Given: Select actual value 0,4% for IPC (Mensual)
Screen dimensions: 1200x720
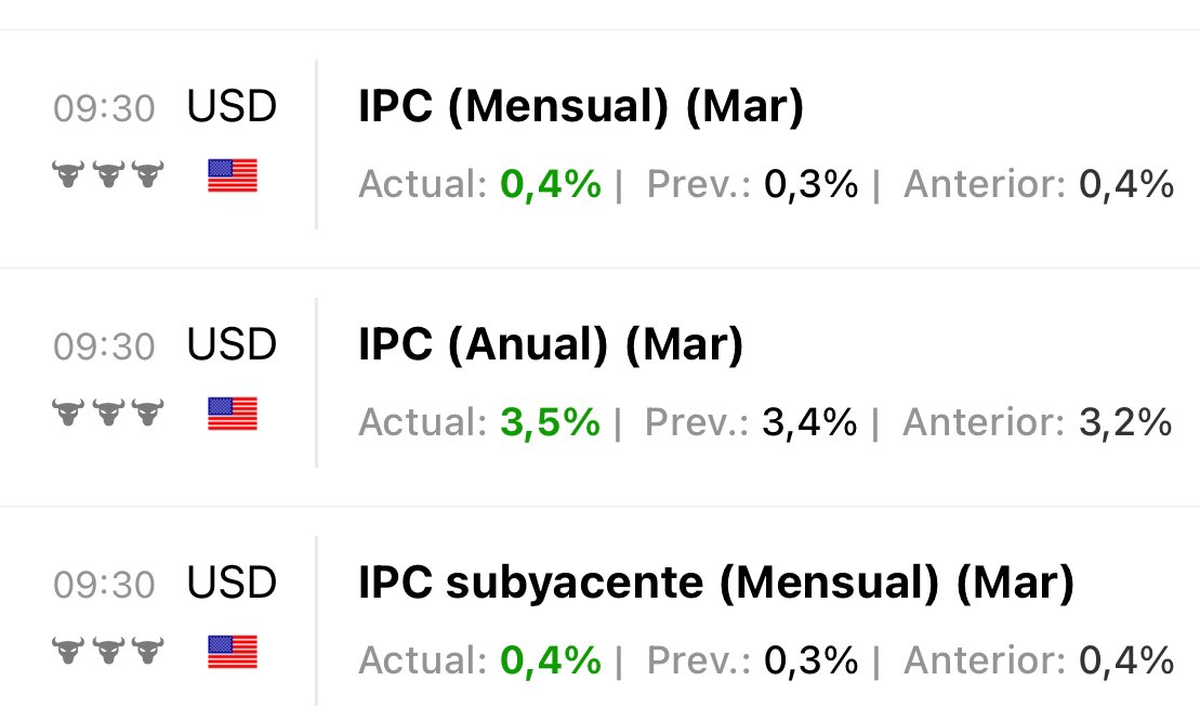Looking at the screenshot, I should pyautogui.click(x=551, y=184).
